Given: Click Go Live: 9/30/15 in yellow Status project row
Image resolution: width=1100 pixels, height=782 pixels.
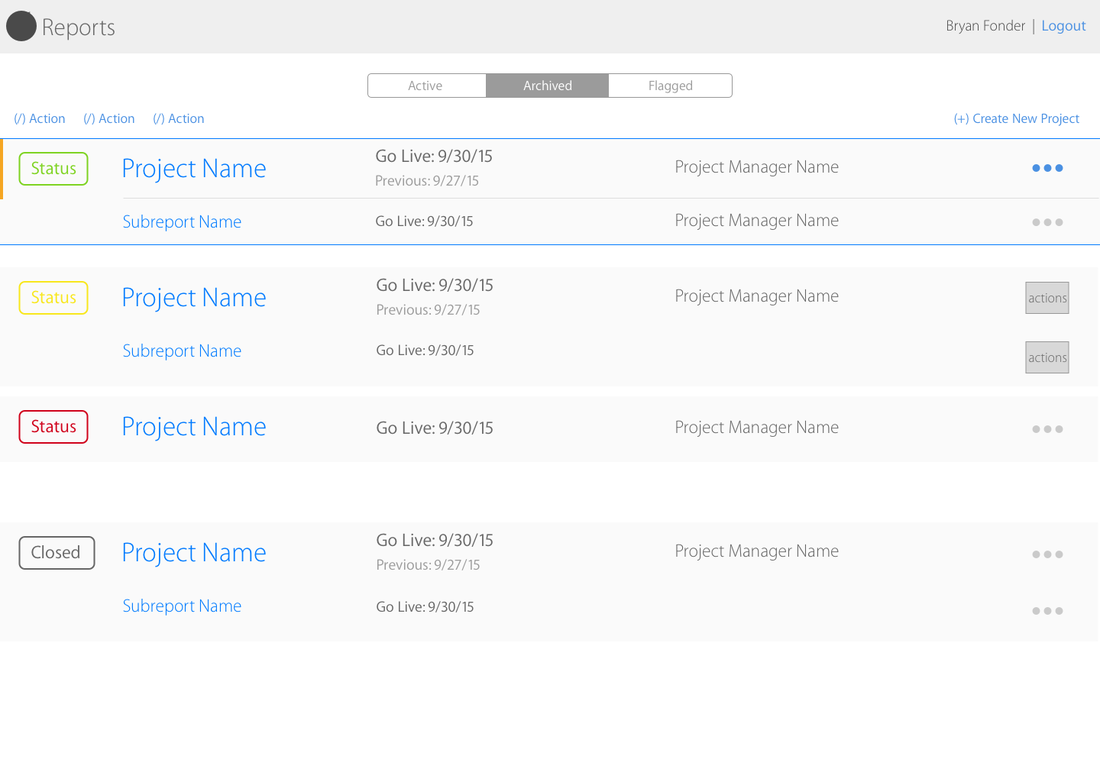Looking at the screenshot, I should (x=434, y=285).
